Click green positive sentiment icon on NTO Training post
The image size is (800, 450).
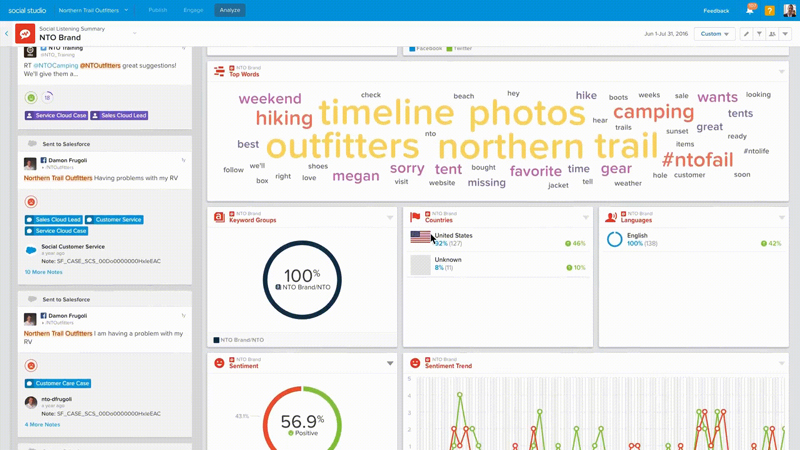coord(31,98)
